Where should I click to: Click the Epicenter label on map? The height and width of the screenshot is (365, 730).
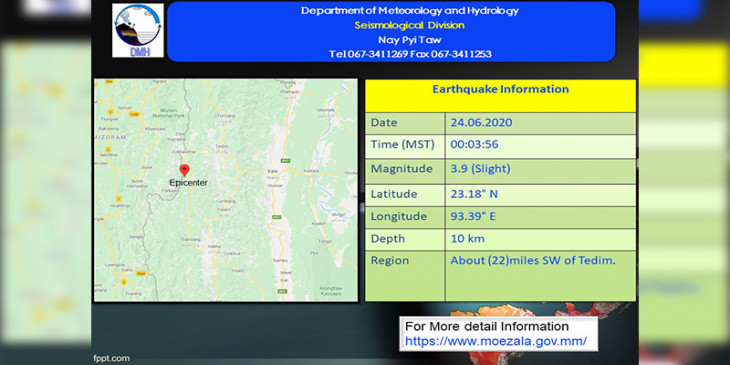coord(188,183)
